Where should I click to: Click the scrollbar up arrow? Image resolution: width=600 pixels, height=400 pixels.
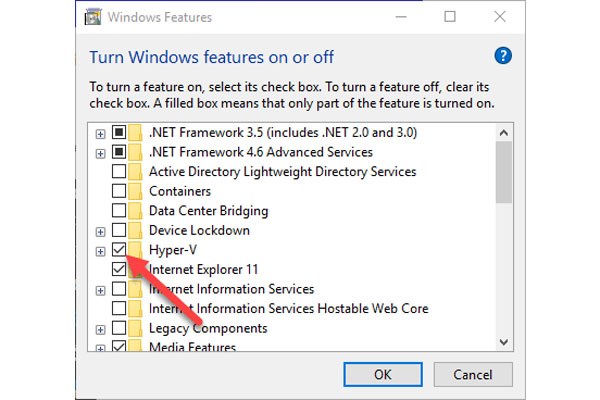click(504, 133)
